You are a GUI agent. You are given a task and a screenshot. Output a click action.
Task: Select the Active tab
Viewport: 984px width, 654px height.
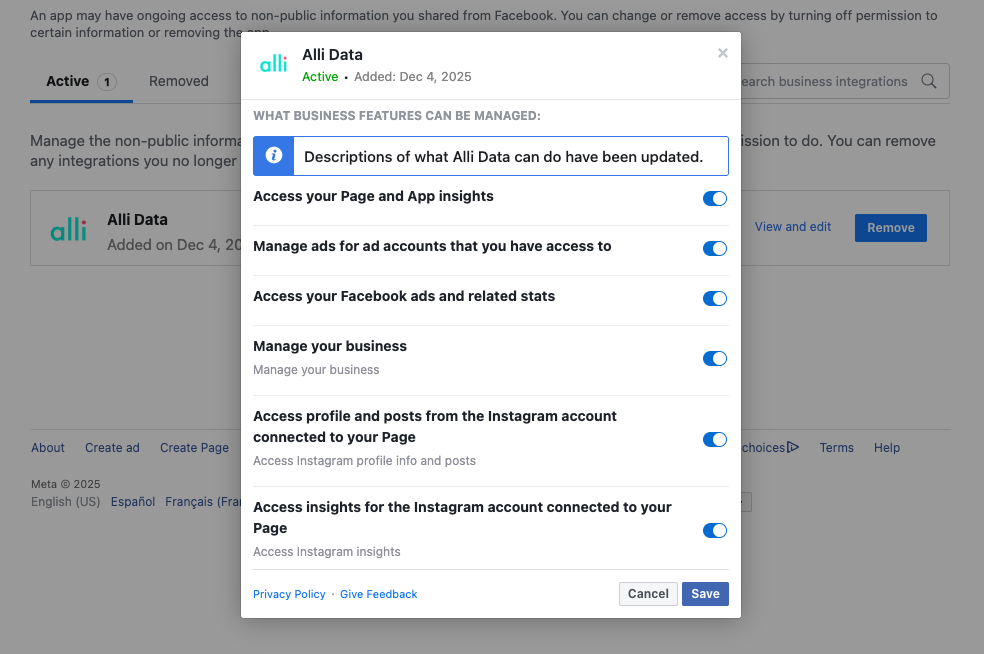(x=80, y=82)
